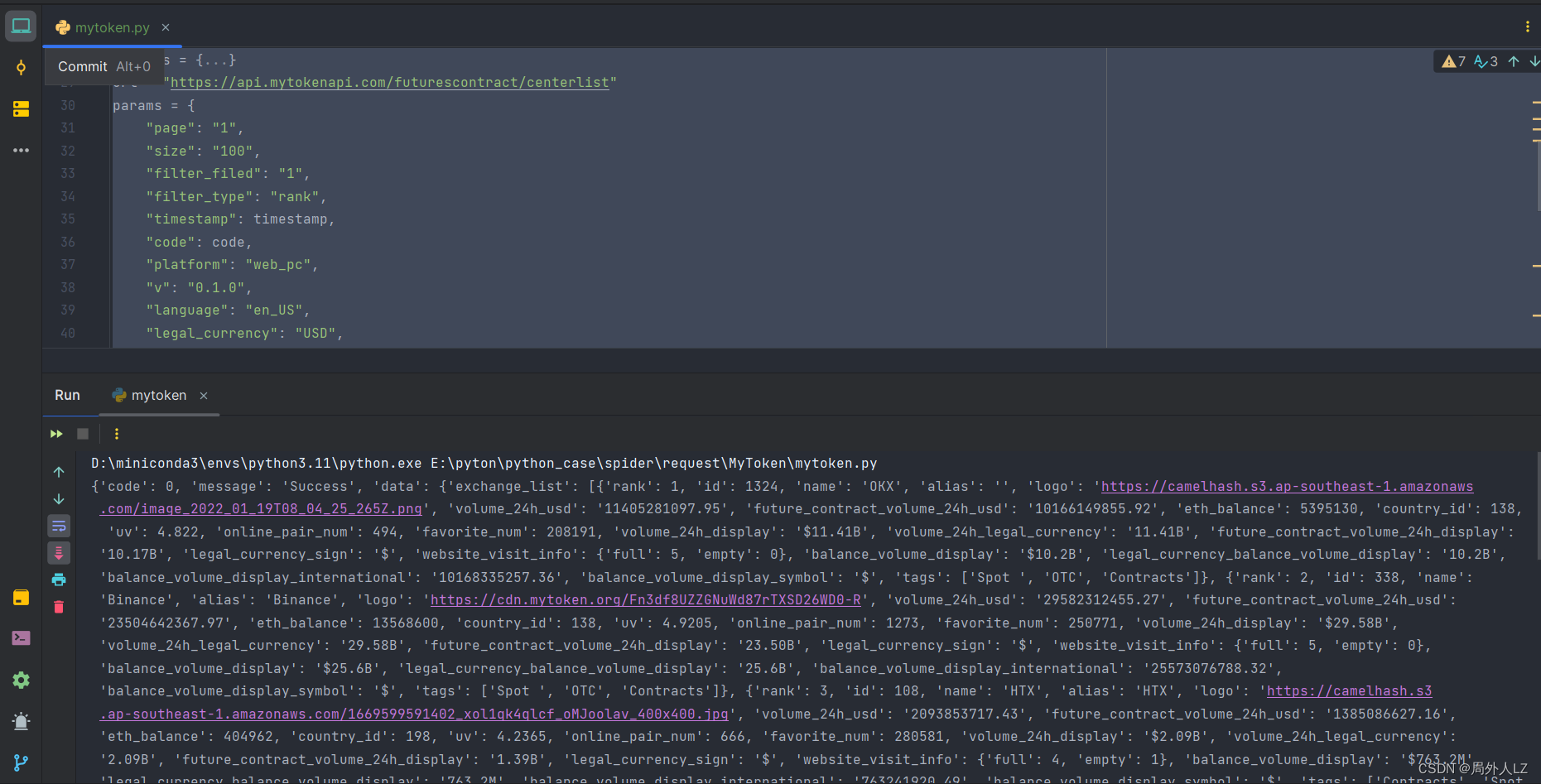Screen dimensions: 1541x784
Task: Toggle soft-wrap in Run console
Action: [x=59, y=526]
